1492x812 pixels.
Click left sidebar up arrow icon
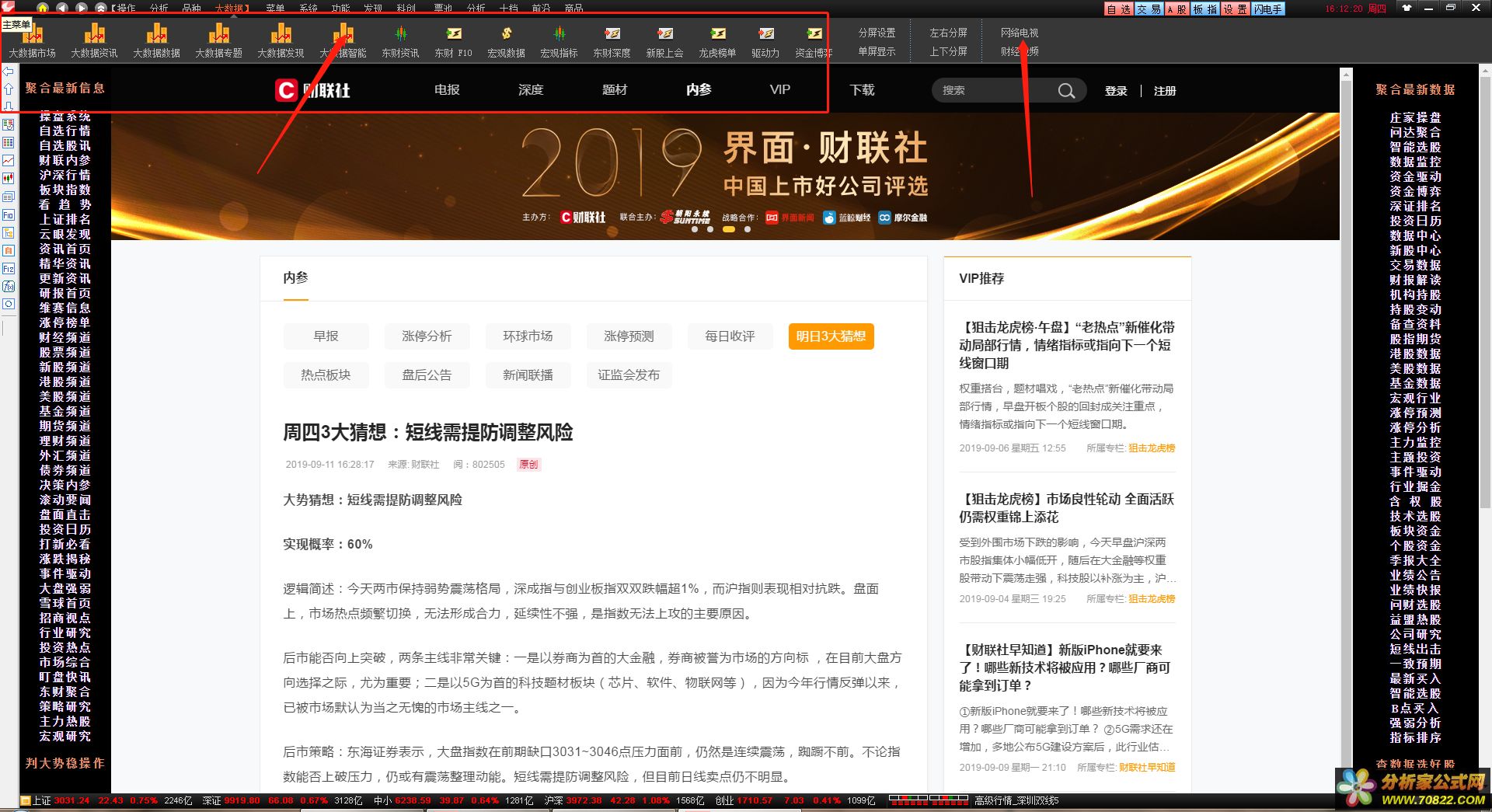point(9,89)
